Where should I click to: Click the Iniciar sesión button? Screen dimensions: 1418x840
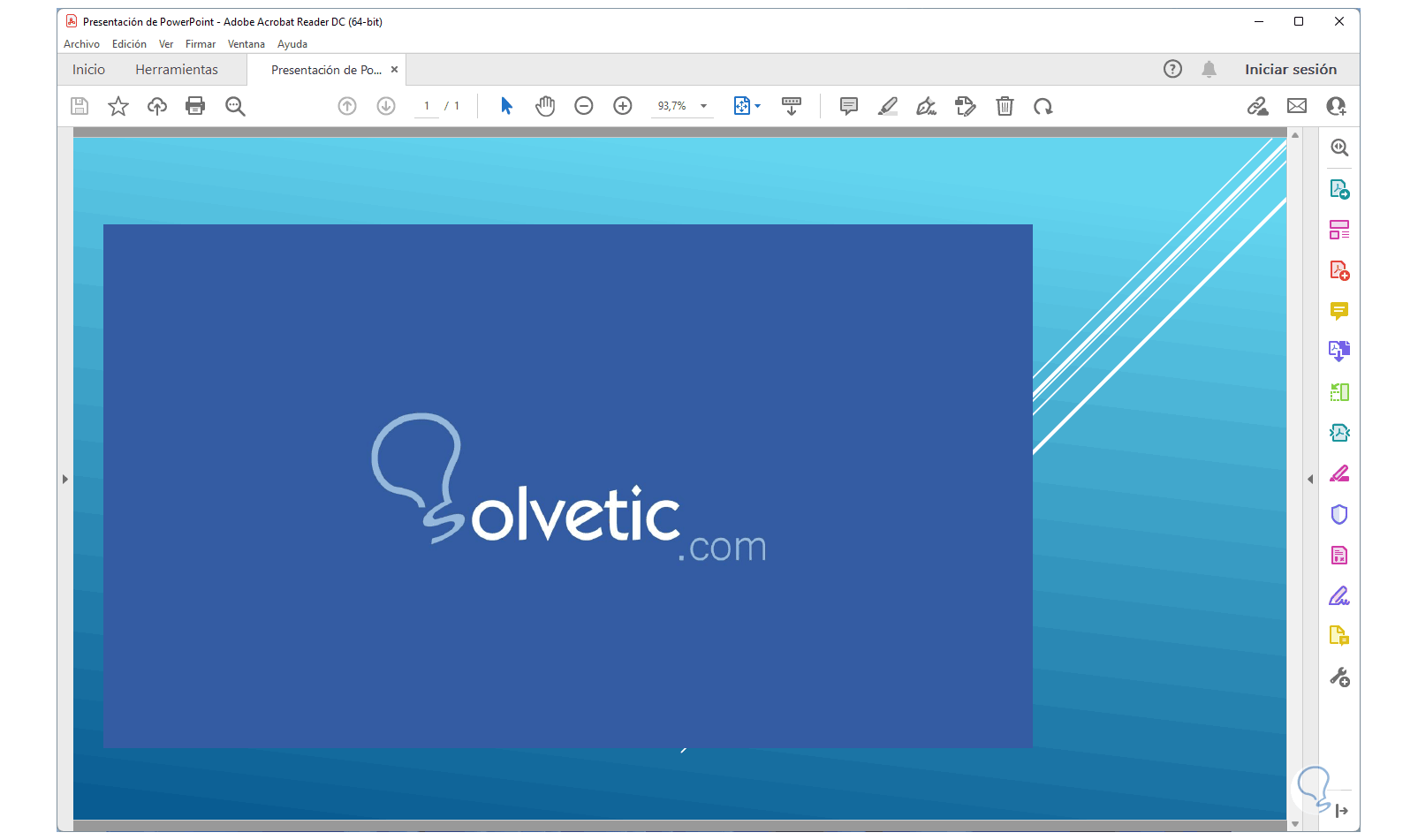[1291, 70]
